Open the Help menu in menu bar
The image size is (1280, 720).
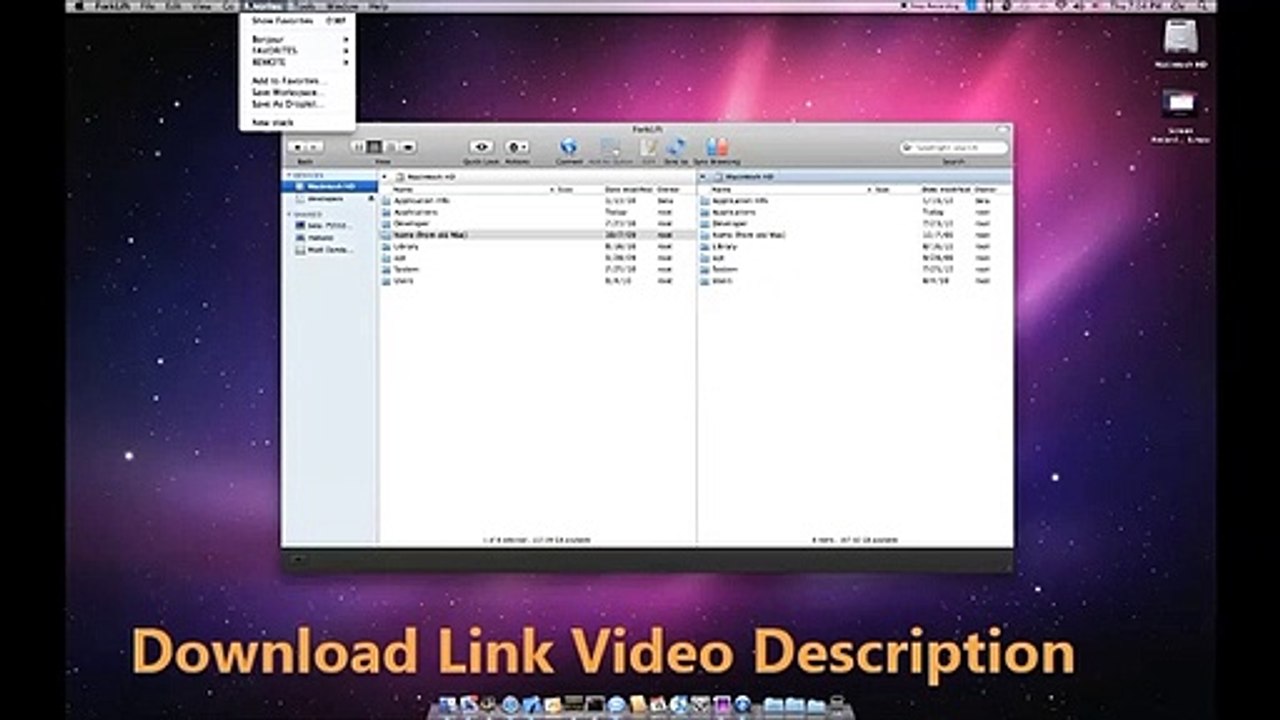pyautogui.click(x=379, y=6)
